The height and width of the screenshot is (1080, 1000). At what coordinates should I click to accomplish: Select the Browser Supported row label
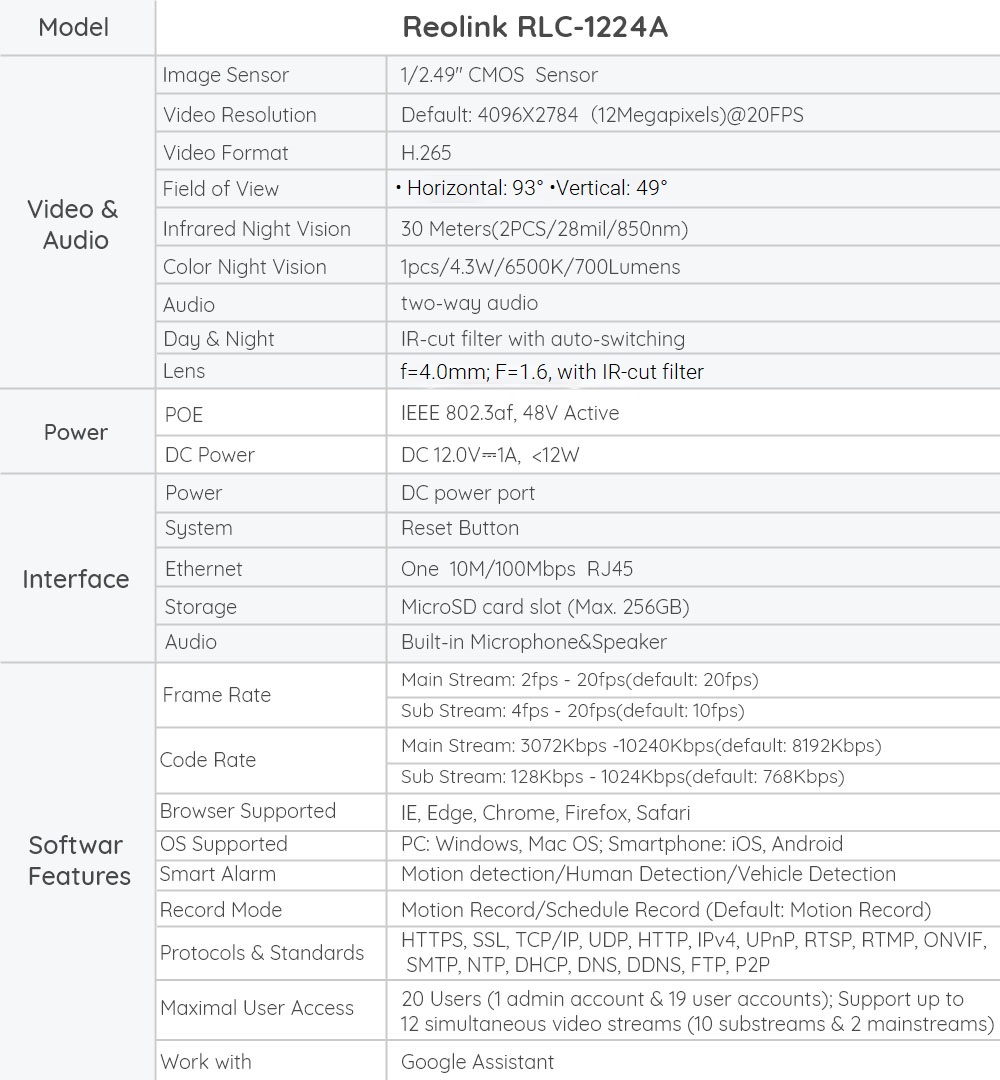(248, 811)
